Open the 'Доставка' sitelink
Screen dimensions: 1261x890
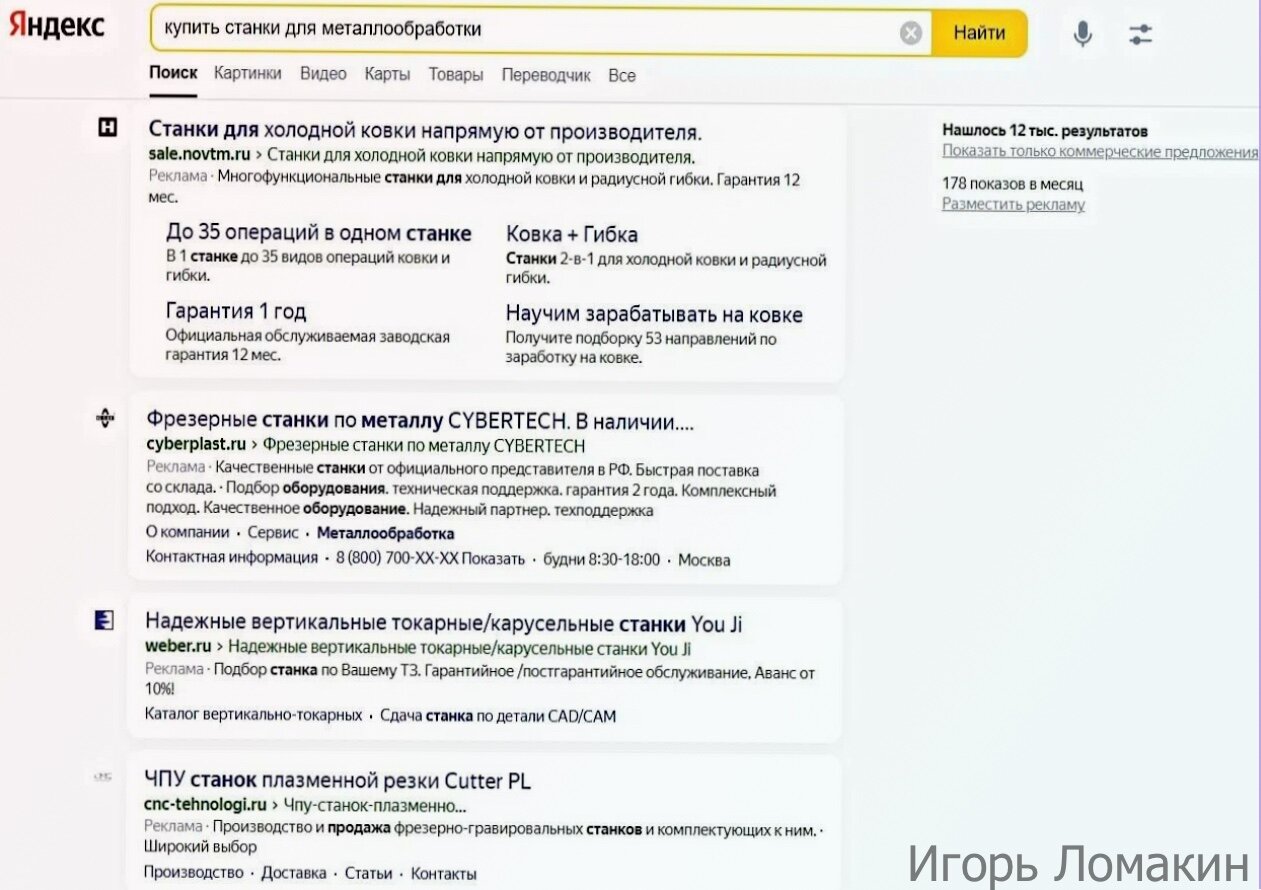pos(294,873)
